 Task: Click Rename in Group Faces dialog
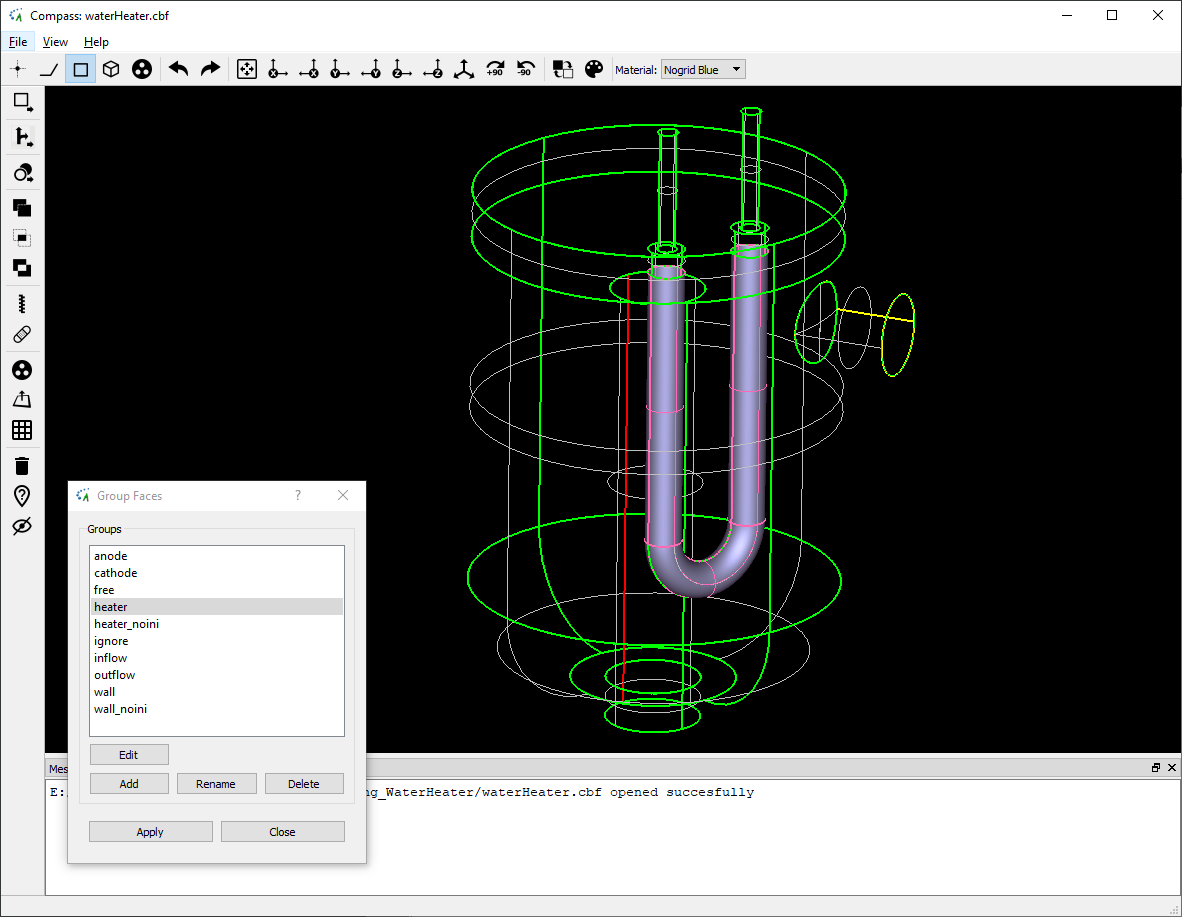(216, 784)
